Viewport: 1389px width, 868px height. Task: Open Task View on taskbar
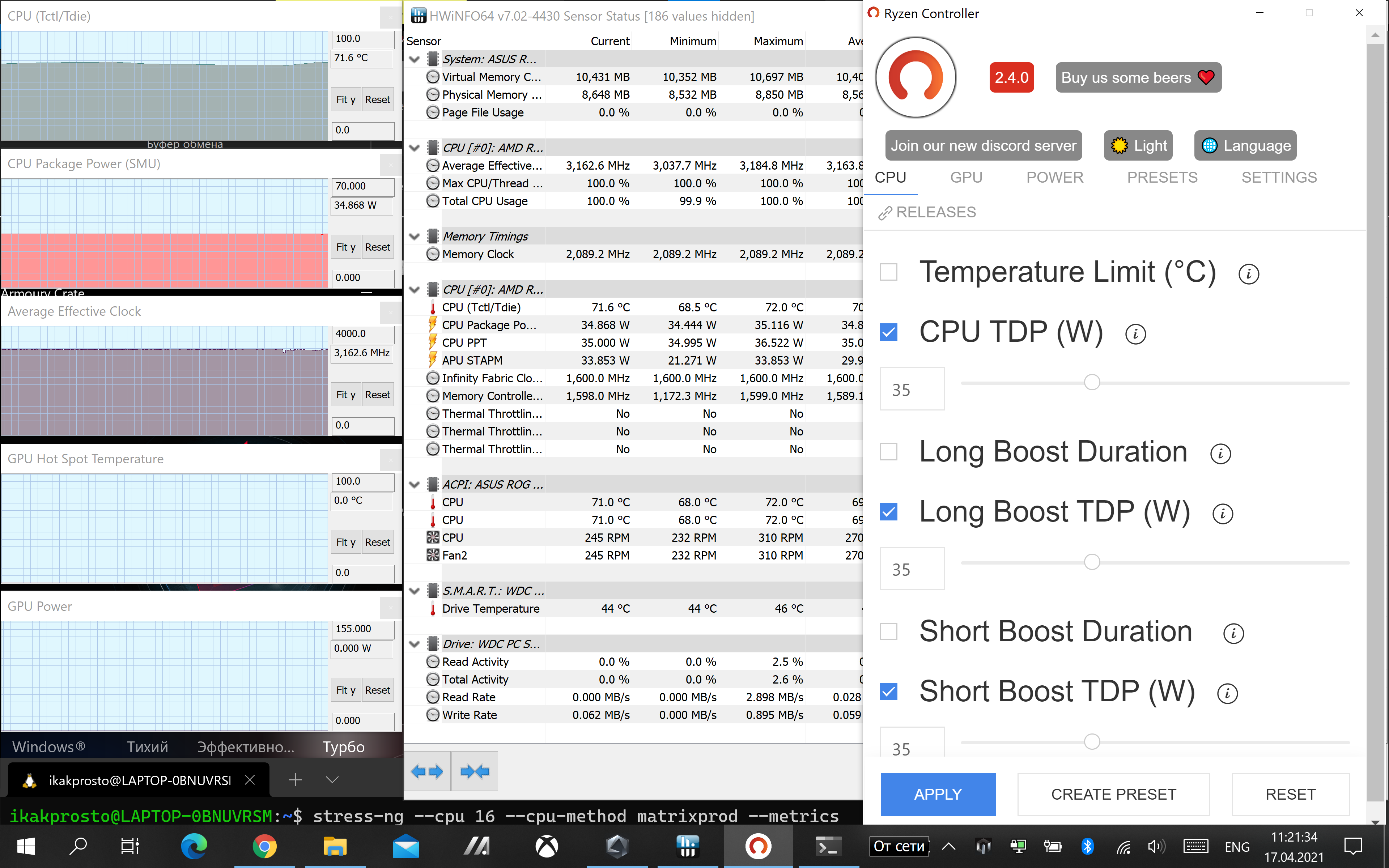pos(130,846)
